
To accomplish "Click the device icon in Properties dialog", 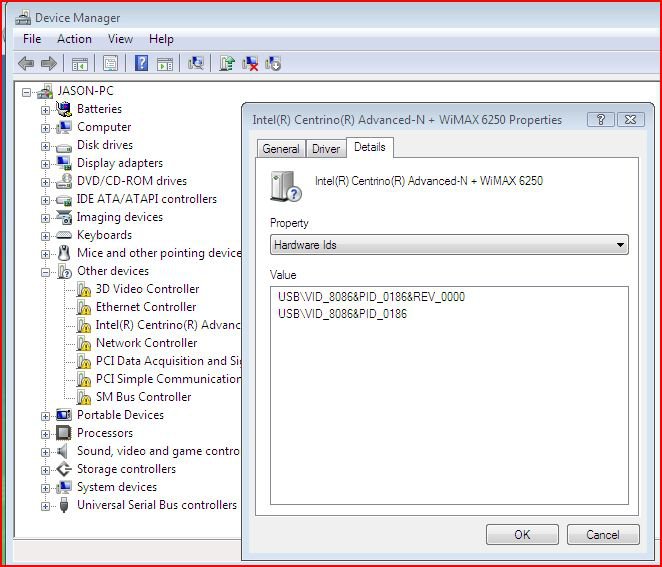I will pos(285,186).
